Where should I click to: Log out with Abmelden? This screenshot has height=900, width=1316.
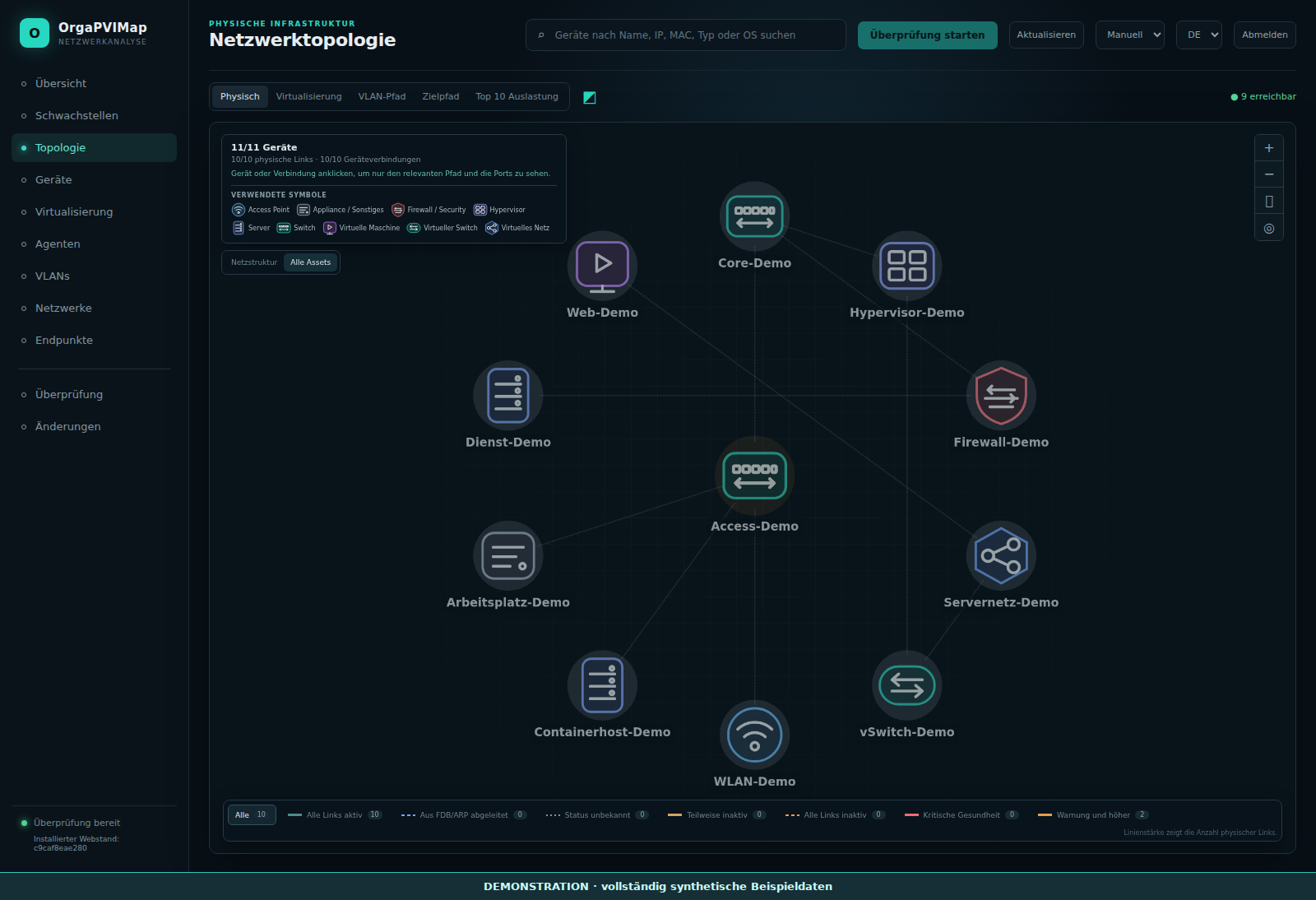(x=1264, y=35)
